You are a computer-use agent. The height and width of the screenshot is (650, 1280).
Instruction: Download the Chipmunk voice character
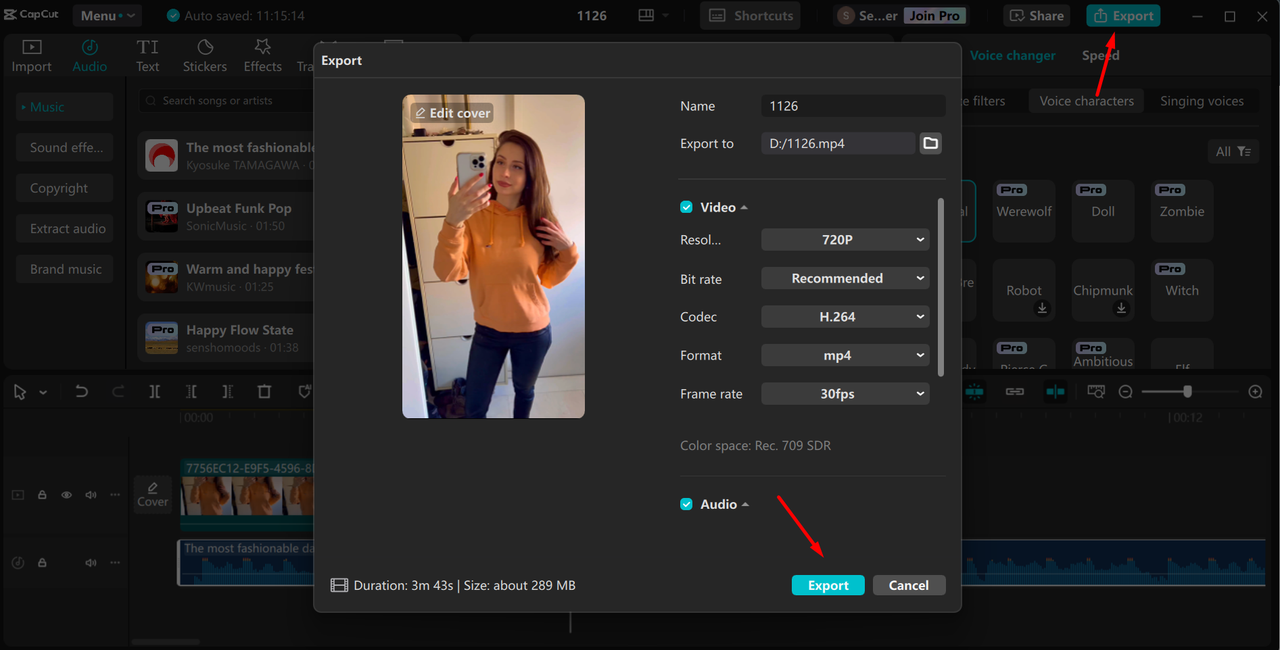pyautogui.click(x=1121, y=308)
